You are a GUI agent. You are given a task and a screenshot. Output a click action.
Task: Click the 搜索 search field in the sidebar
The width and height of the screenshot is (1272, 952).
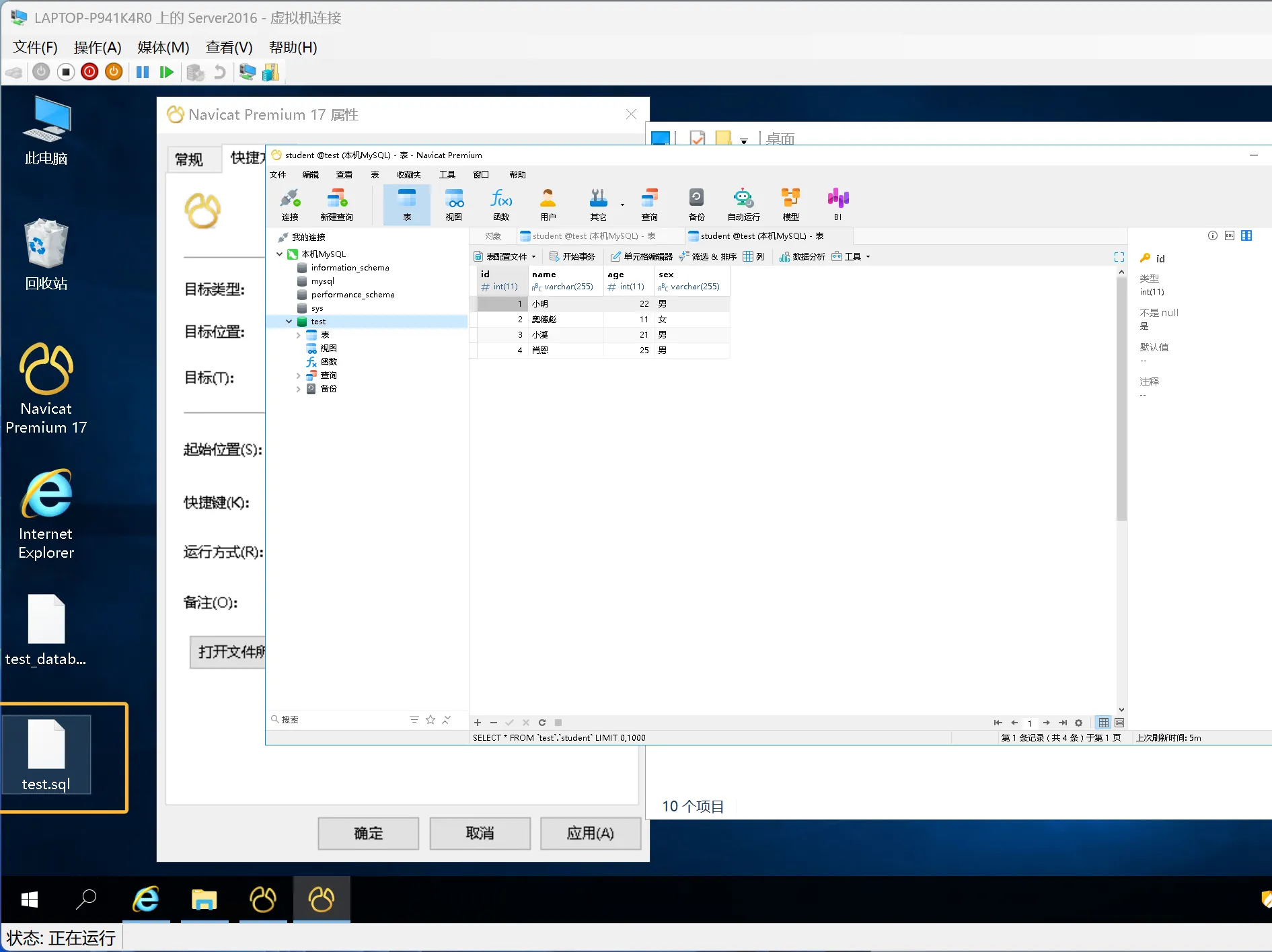coord(336,719)
